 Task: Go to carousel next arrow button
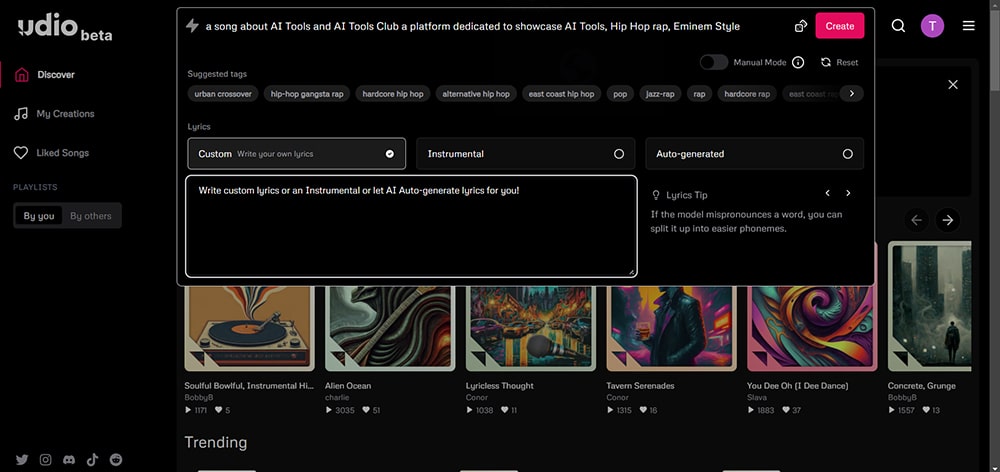point(948,220)
